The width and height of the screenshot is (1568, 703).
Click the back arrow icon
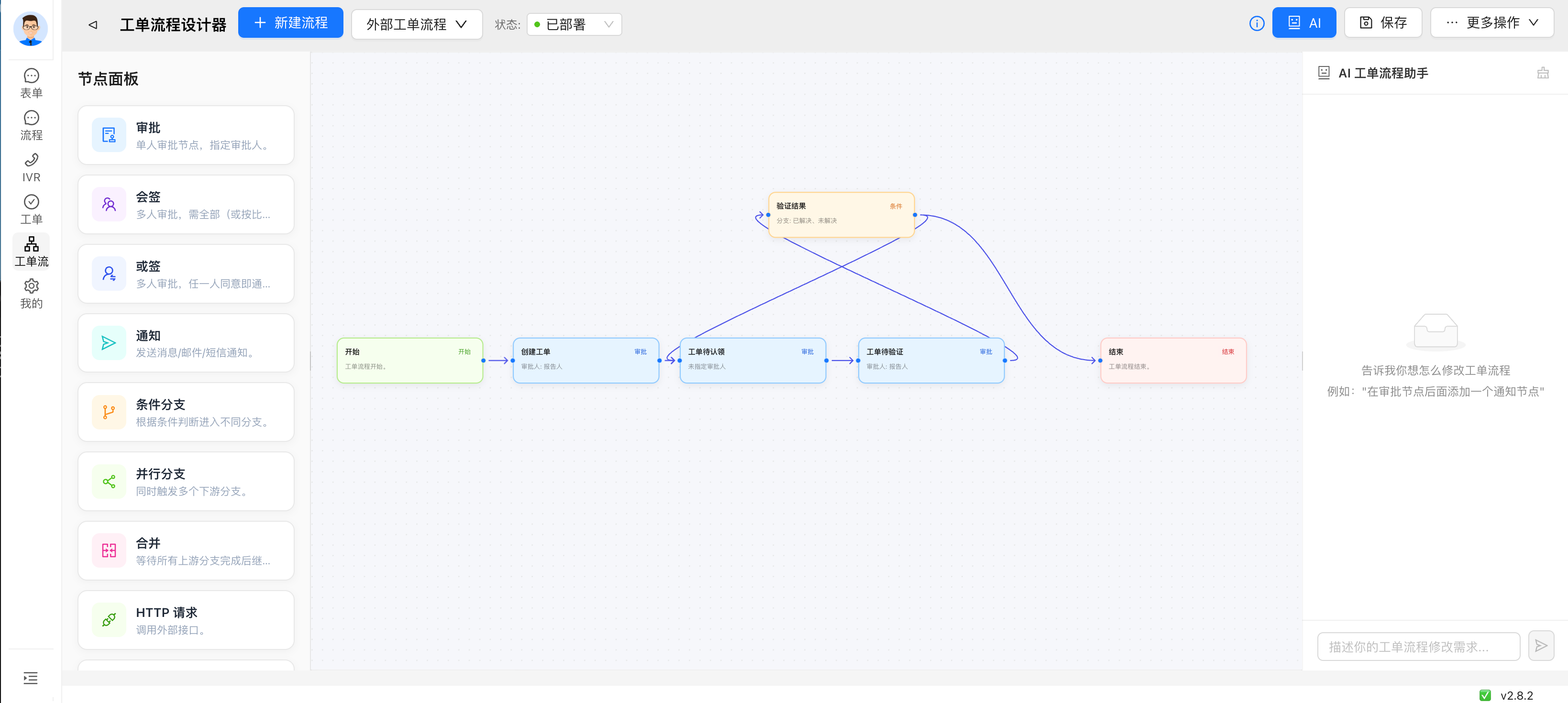(x=92, y=24)
